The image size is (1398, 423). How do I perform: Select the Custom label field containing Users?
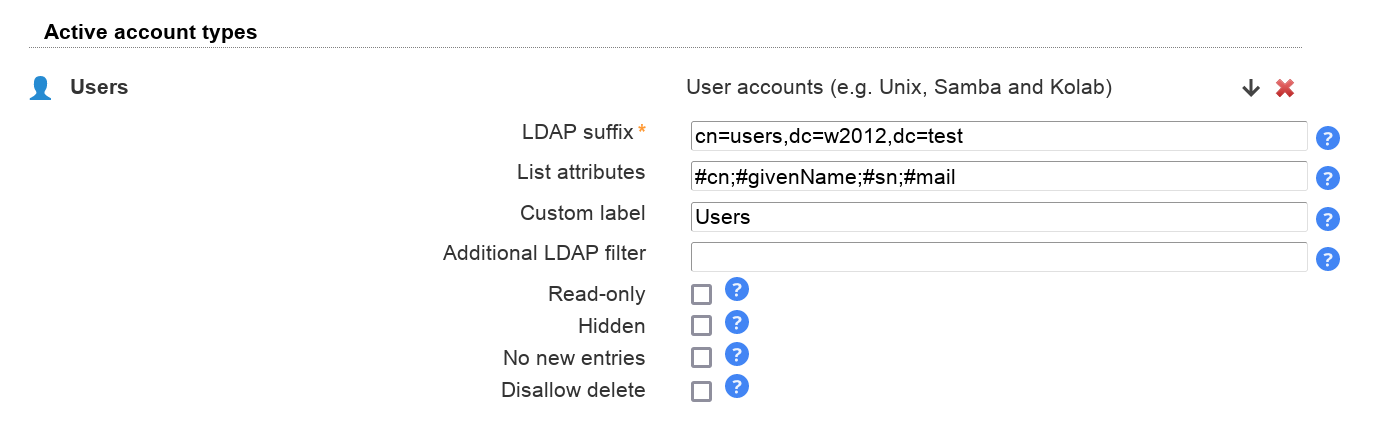[998, 217]
